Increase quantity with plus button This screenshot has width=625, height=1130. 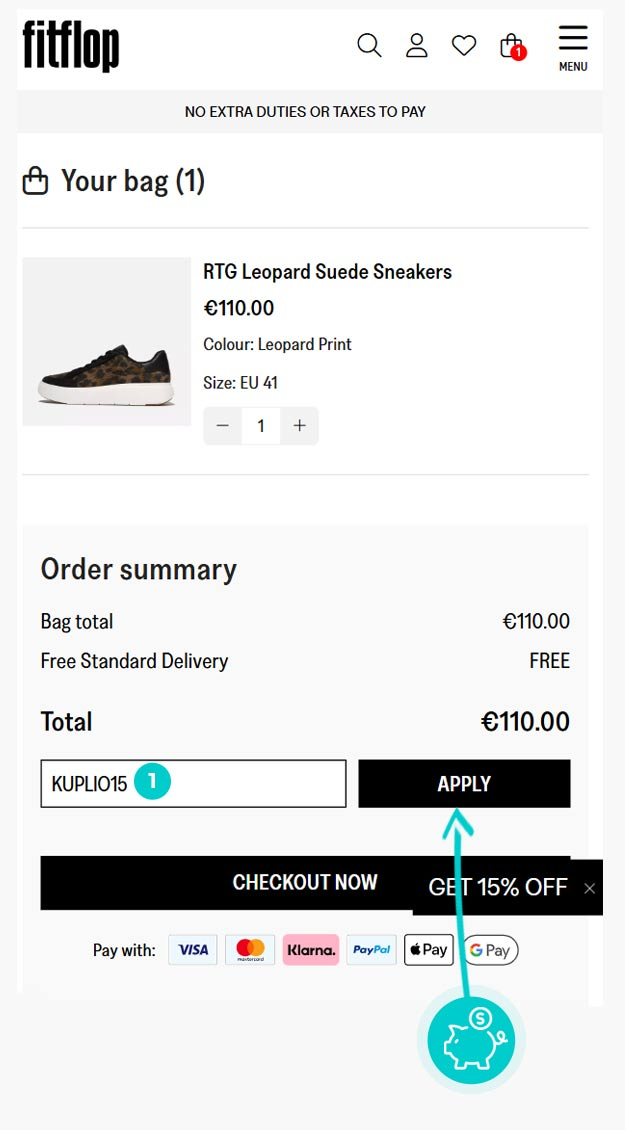[x=299, y=426]
